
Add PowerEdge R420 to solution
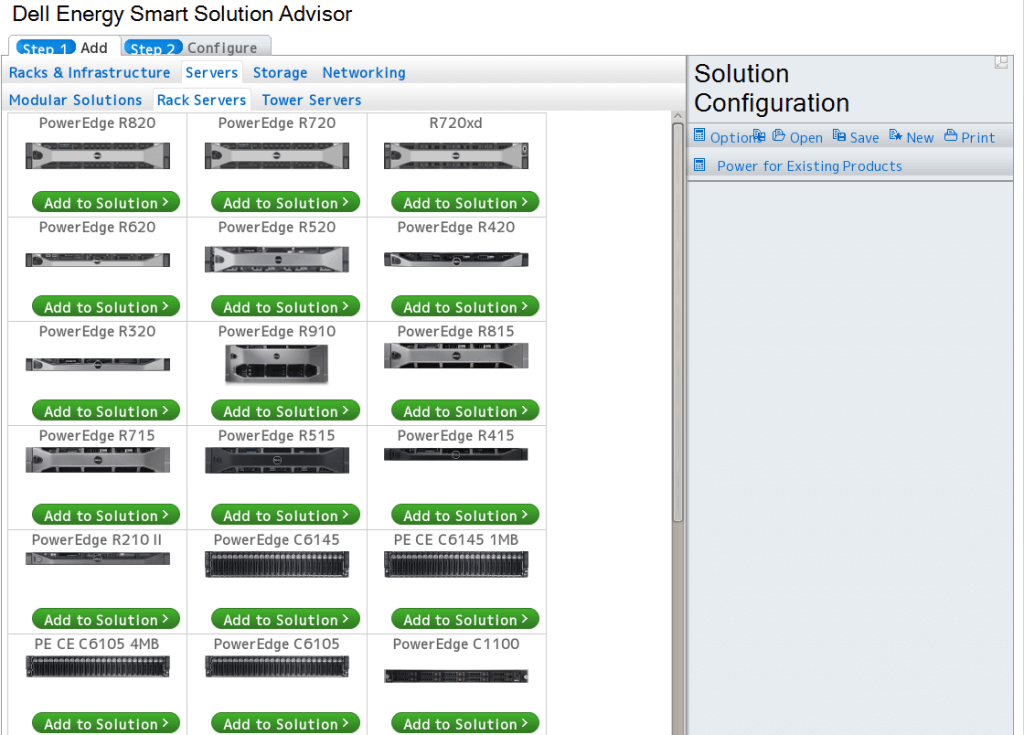(x=465, y=306)
